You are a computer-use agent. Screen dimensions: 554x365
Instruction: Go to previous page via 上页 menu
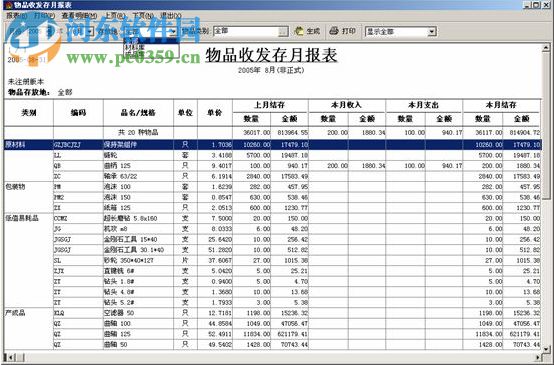115,16
